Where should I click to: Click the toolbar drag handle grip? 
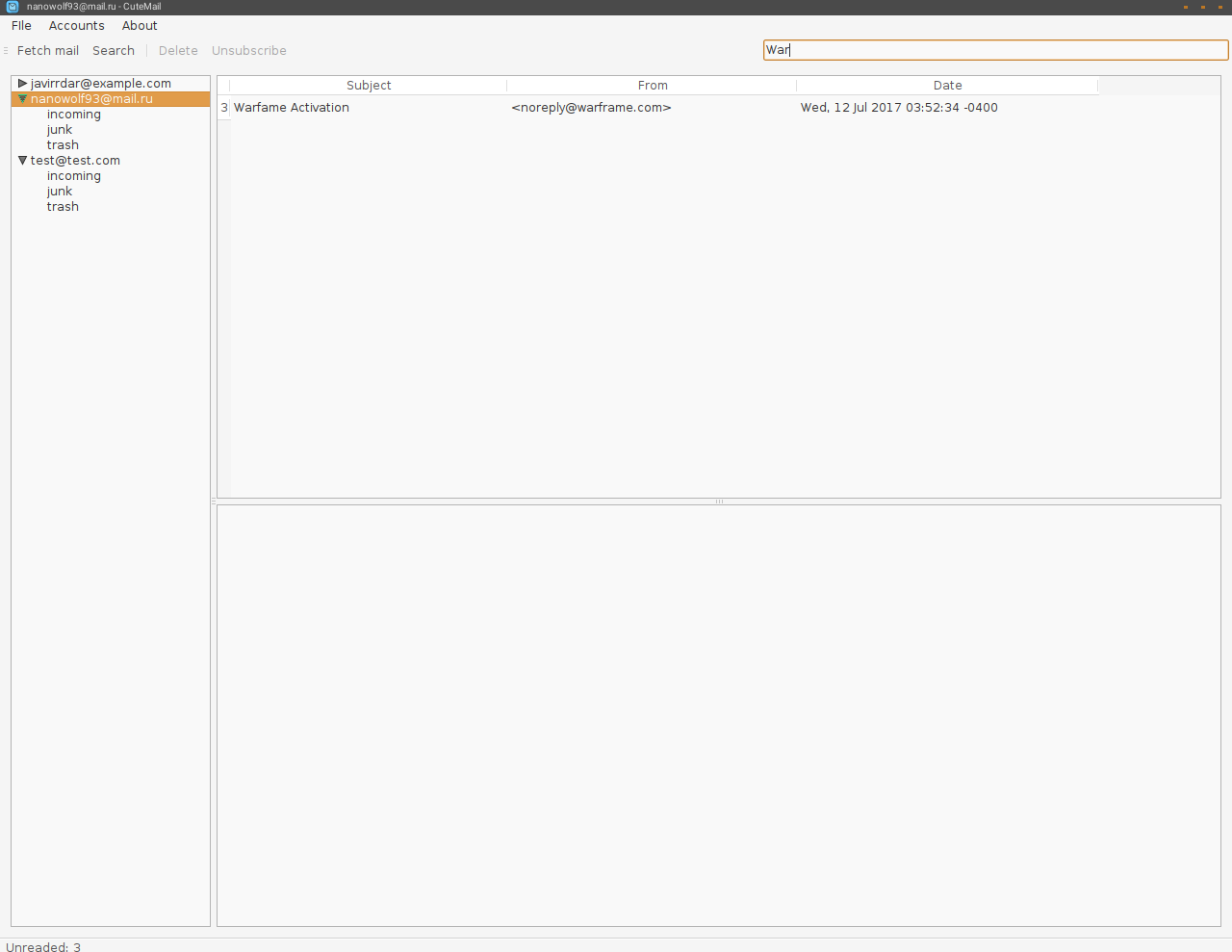pos(6,51)
